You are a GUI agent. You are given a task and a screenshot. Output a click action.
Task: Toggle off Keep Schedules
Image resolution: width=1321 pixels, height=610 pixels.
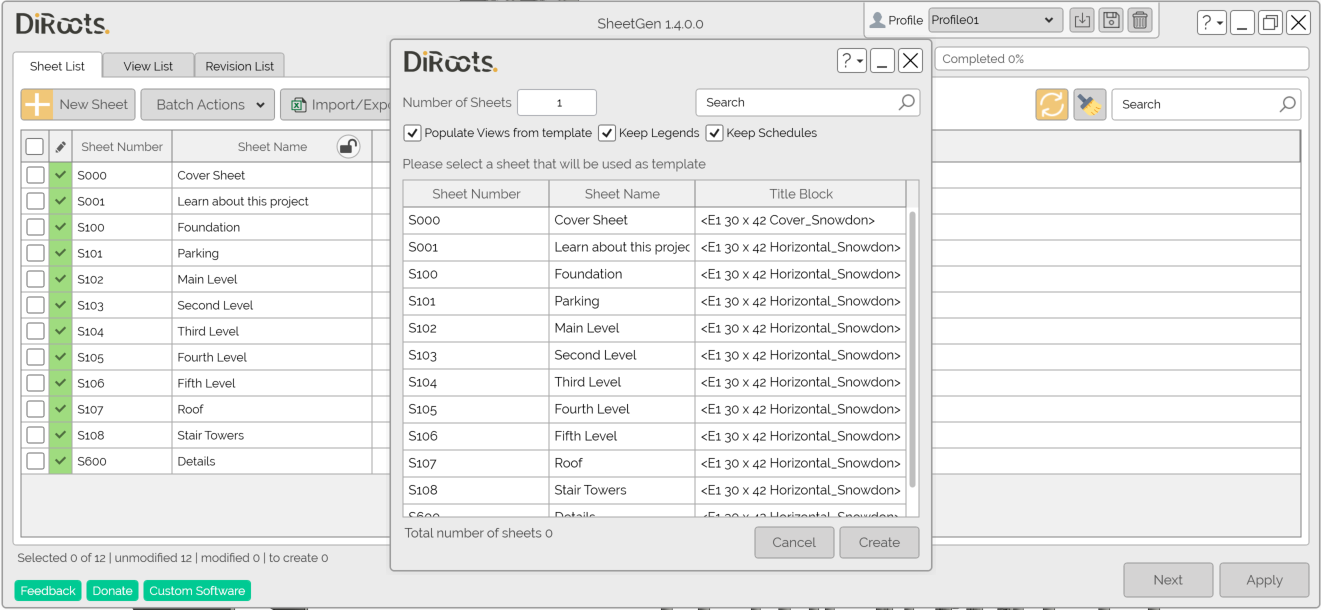click(x=714, y=132)
